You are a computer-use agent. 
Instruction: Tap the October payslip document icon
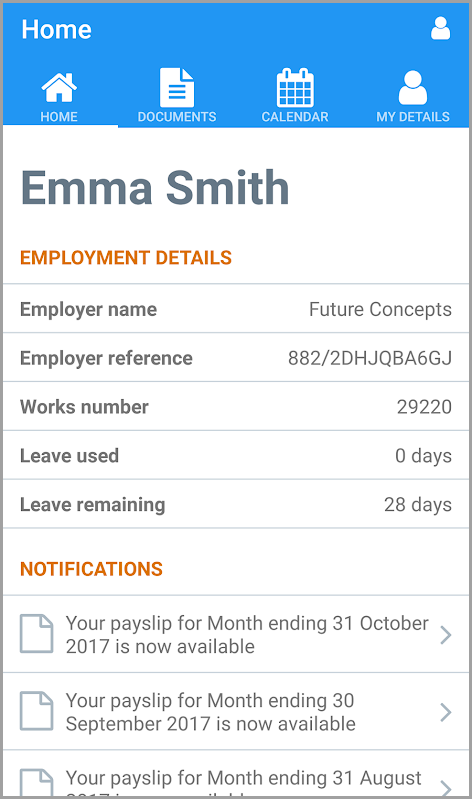[36, 634]
